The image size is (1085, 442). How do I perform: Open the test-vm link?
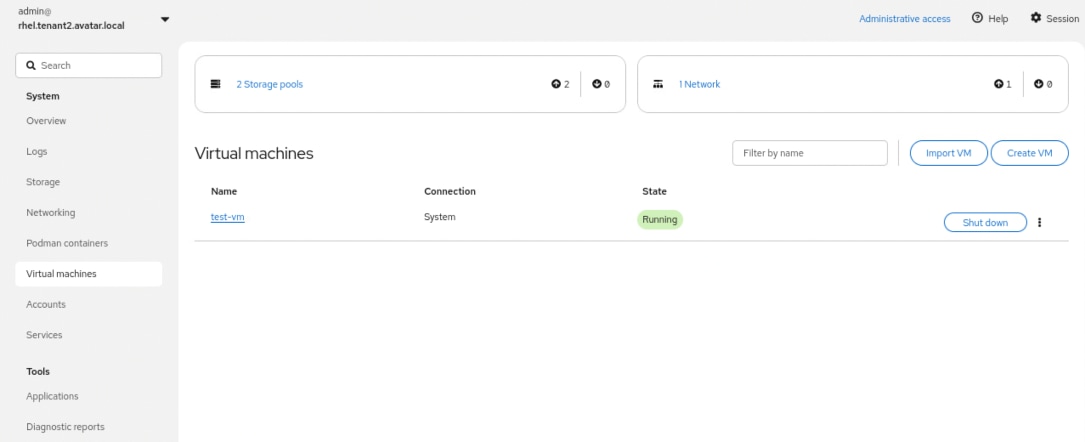228,217
